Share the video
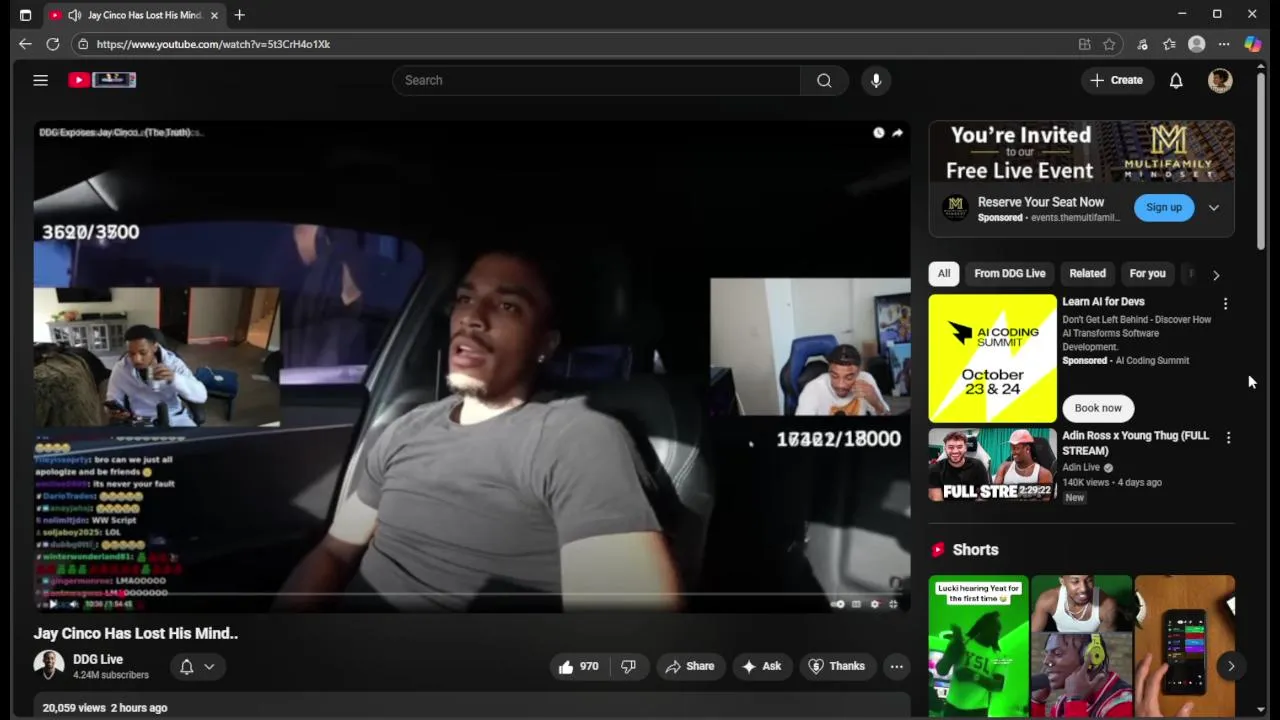The height and width of the screenshot is (720, 1280). tap(690, 666)
